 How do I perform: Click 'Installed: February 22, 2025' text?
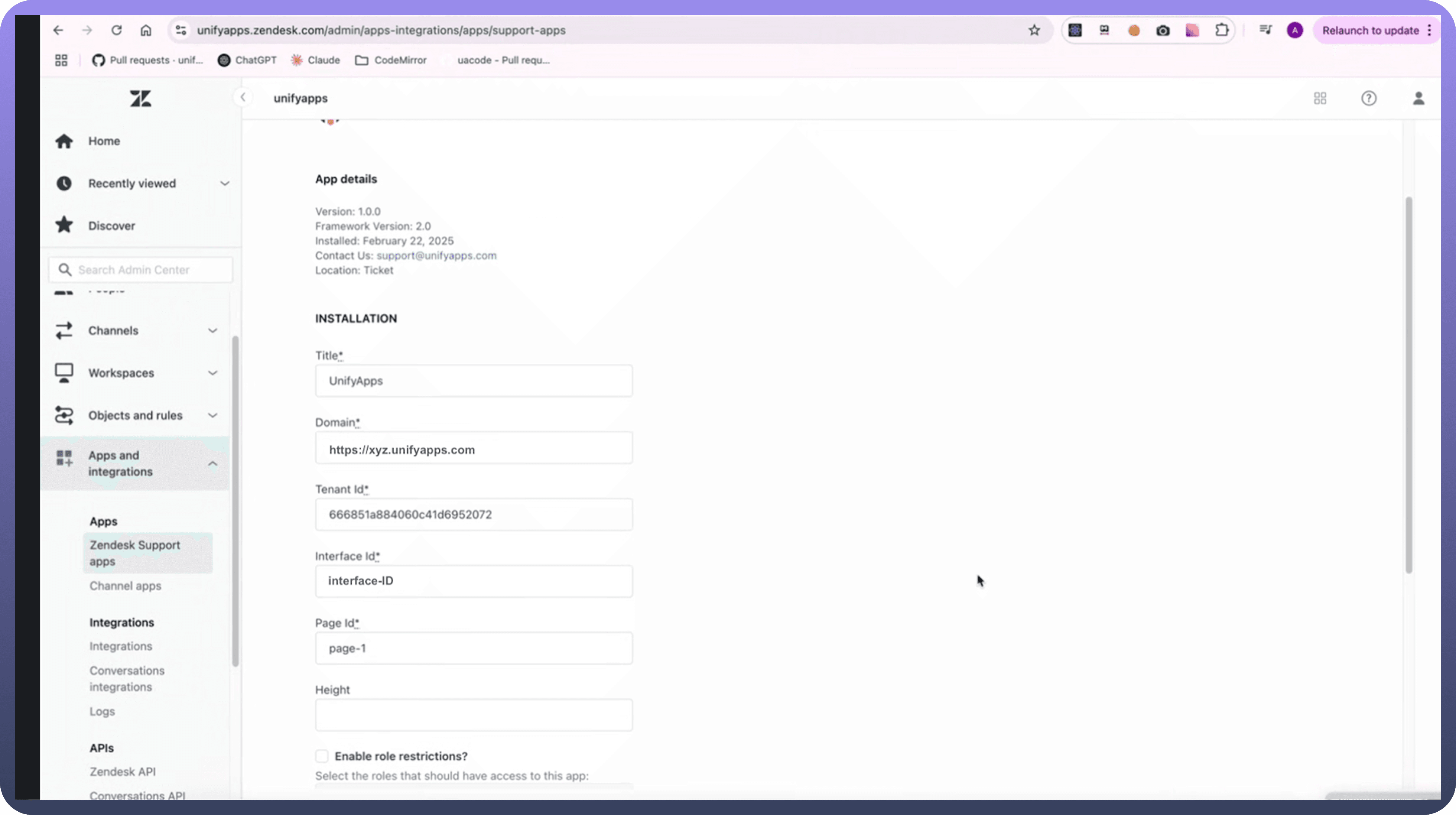point(384,241)
